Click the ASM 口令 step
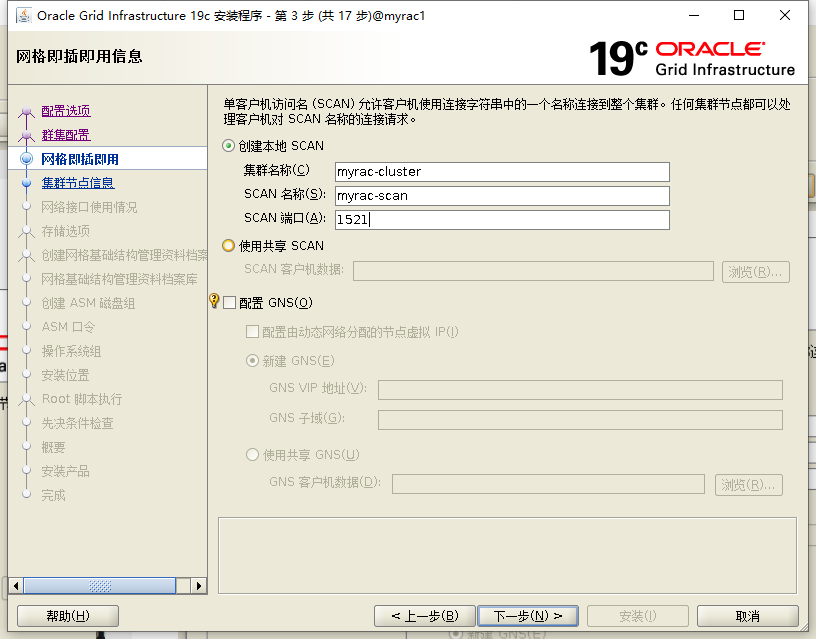The image size is (816, 639). pos(68,327)
